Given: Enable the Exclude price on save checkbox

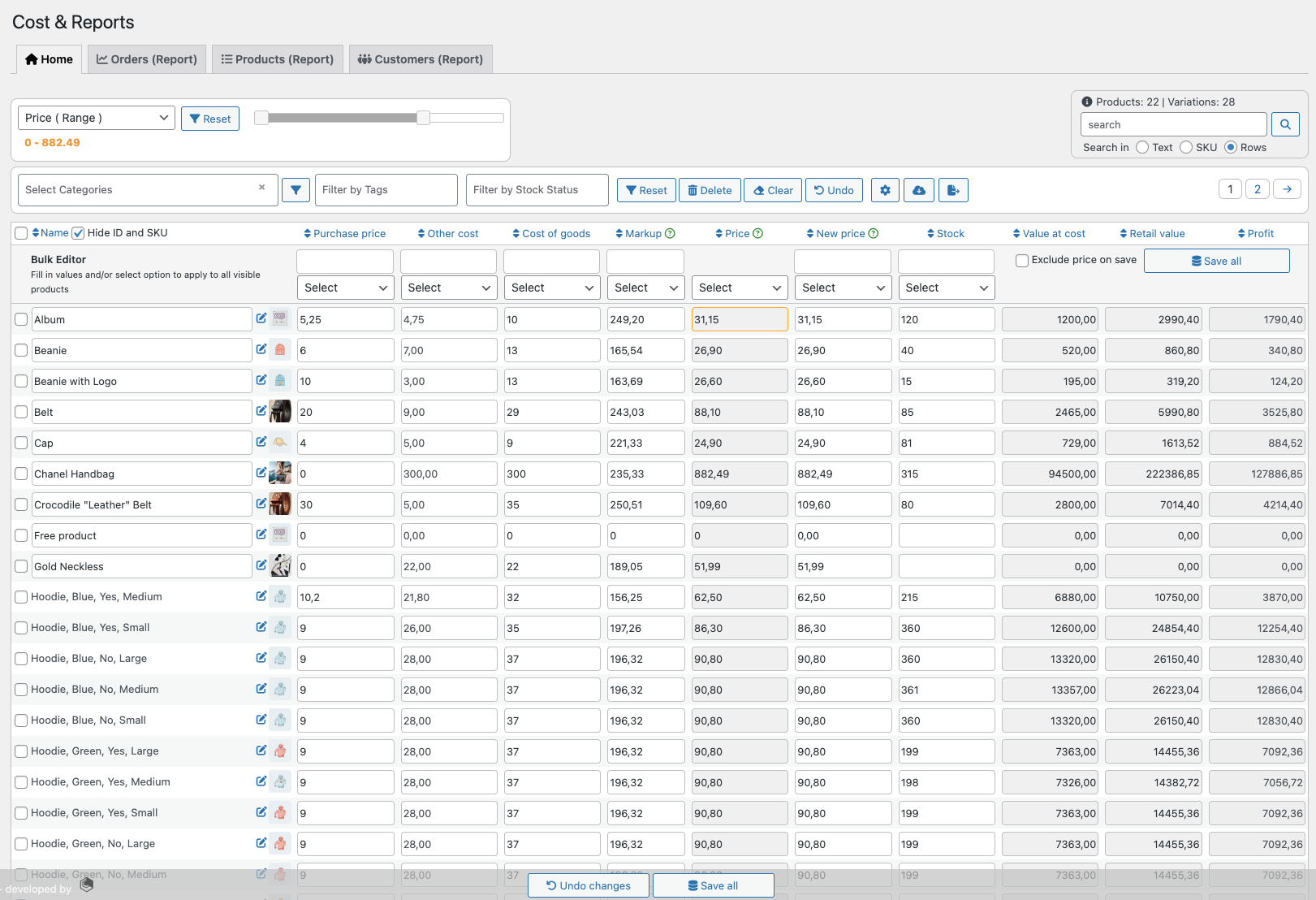Looking at the screenshot, I should [x=1021, y=260].
